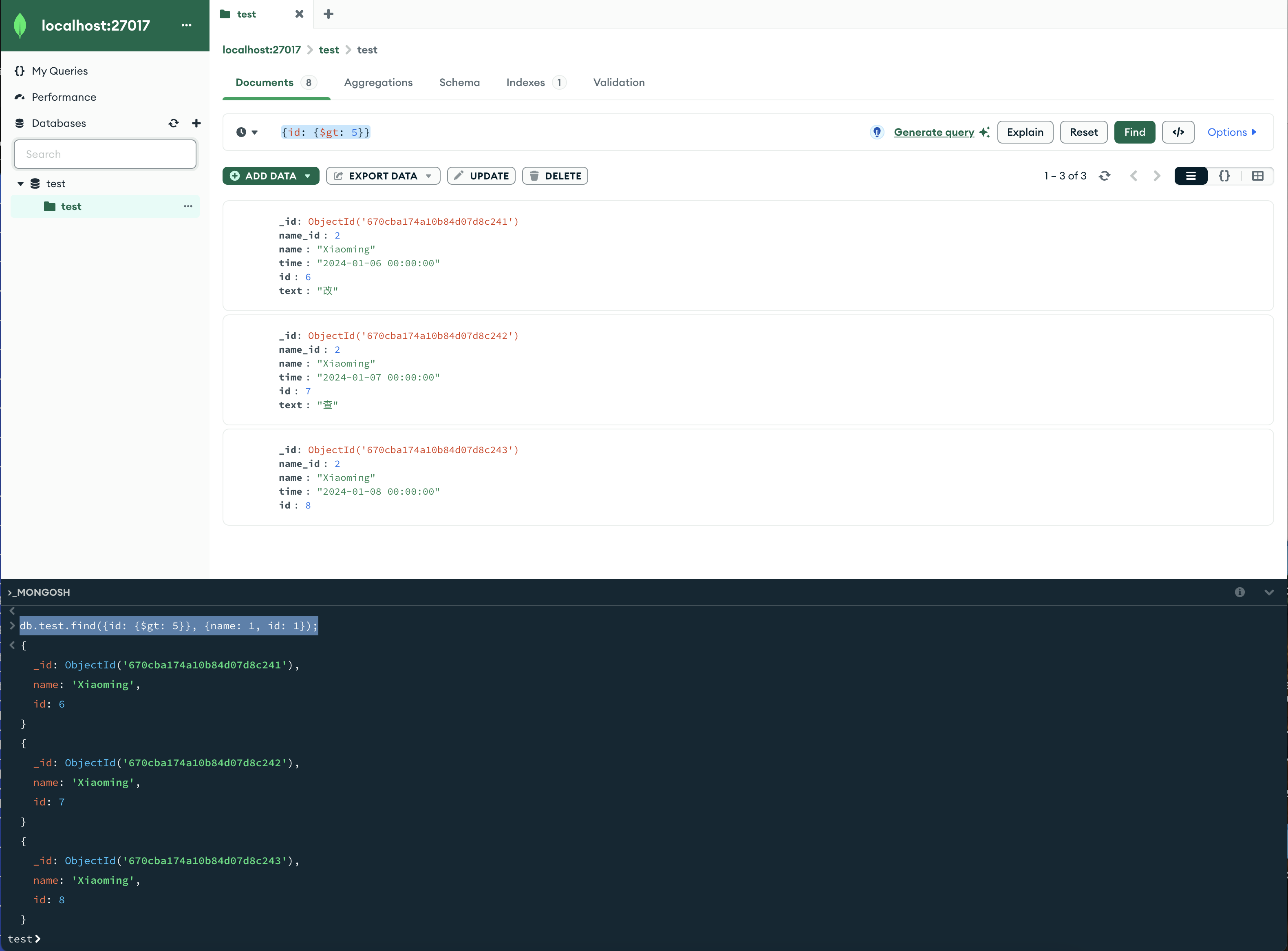Click the mongosh info icon

[x=1239, y=593]
